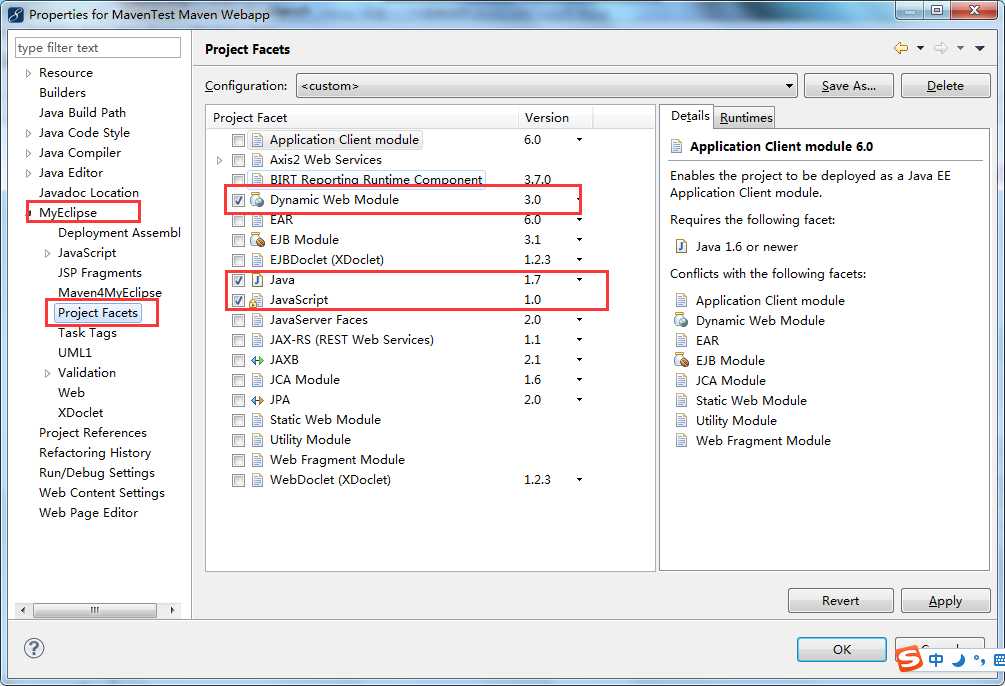Image resolution: width=1005 pixels, height=686 pixels.
Task: Click the Save As button
Action: click(x=849, y=85)
